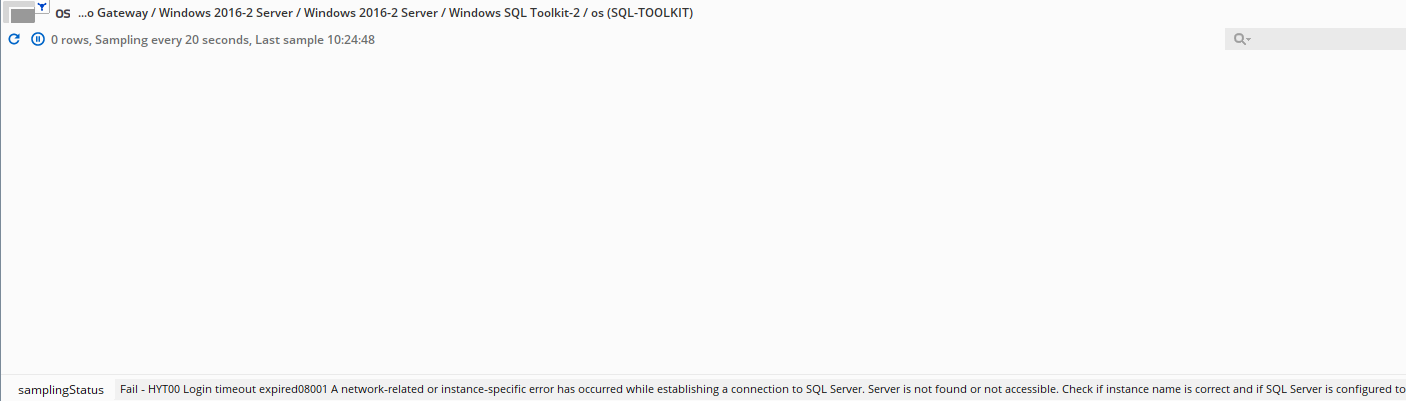This screenshot has height=401, width=1406.
Task: Refresh the dataview with the circular arrow icon
Action: tap(14, 39)
